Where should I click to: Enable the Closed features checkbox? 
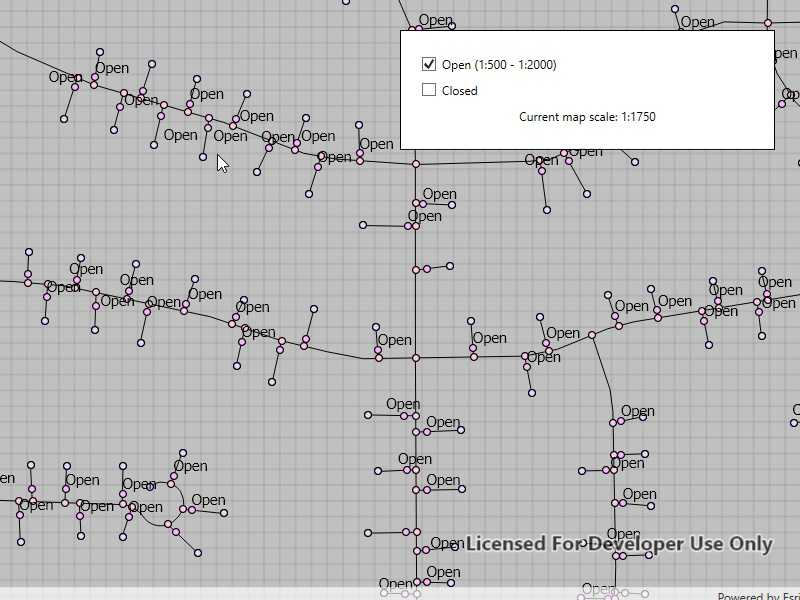point(429,90)
